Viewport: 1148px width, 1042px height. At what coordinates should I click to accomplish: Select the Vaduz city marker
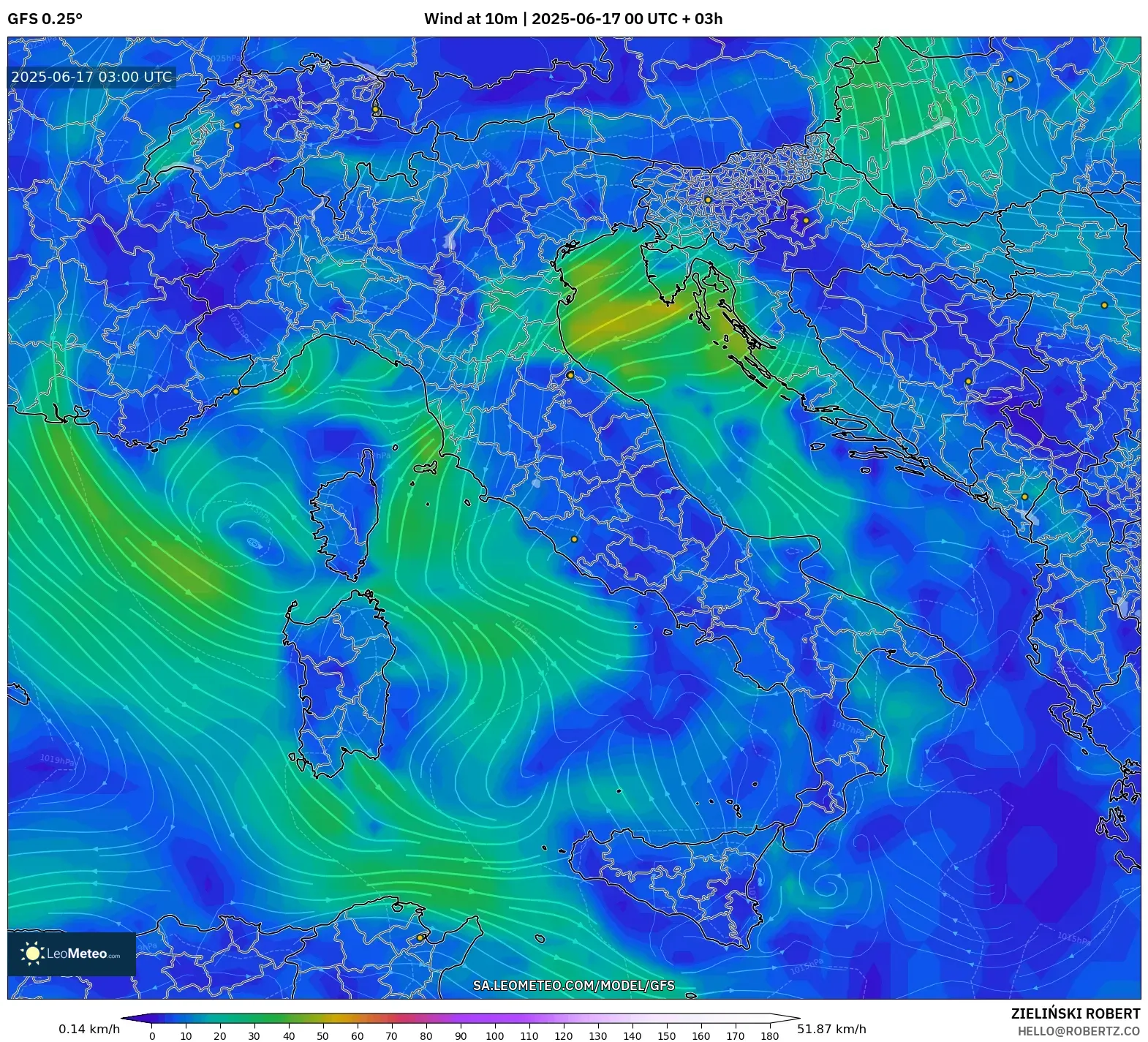click(376, 110)
